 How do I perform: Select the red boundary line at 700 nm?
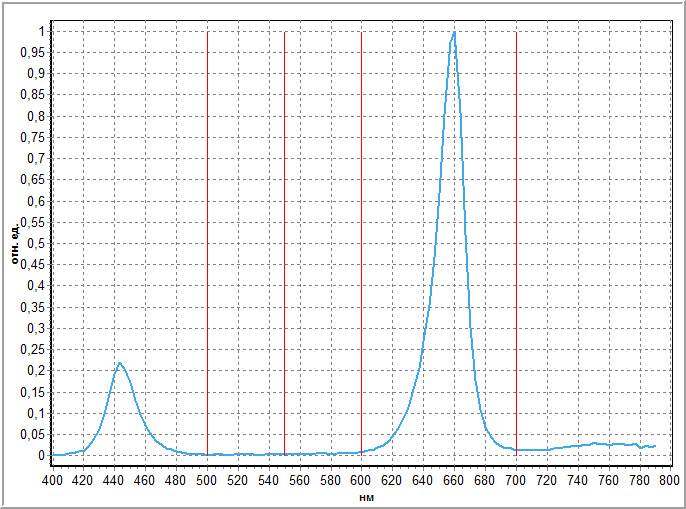point(516,240)
